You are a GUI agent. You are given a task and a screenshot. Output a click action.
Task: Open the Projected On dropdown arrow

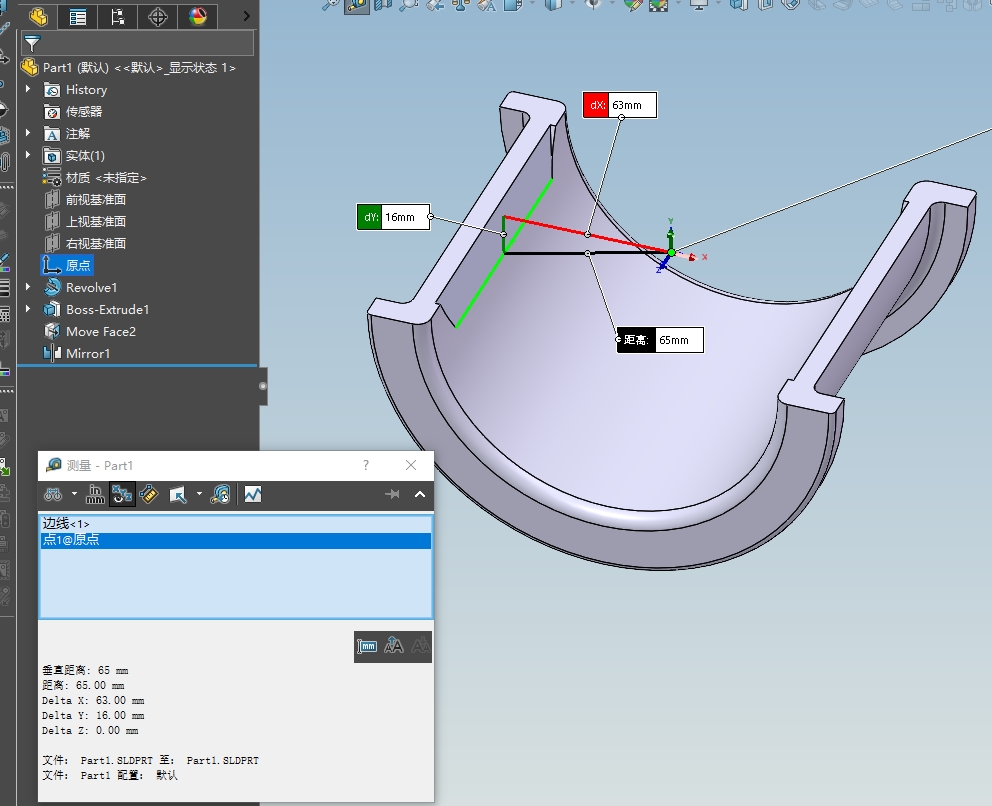point(199,494)
